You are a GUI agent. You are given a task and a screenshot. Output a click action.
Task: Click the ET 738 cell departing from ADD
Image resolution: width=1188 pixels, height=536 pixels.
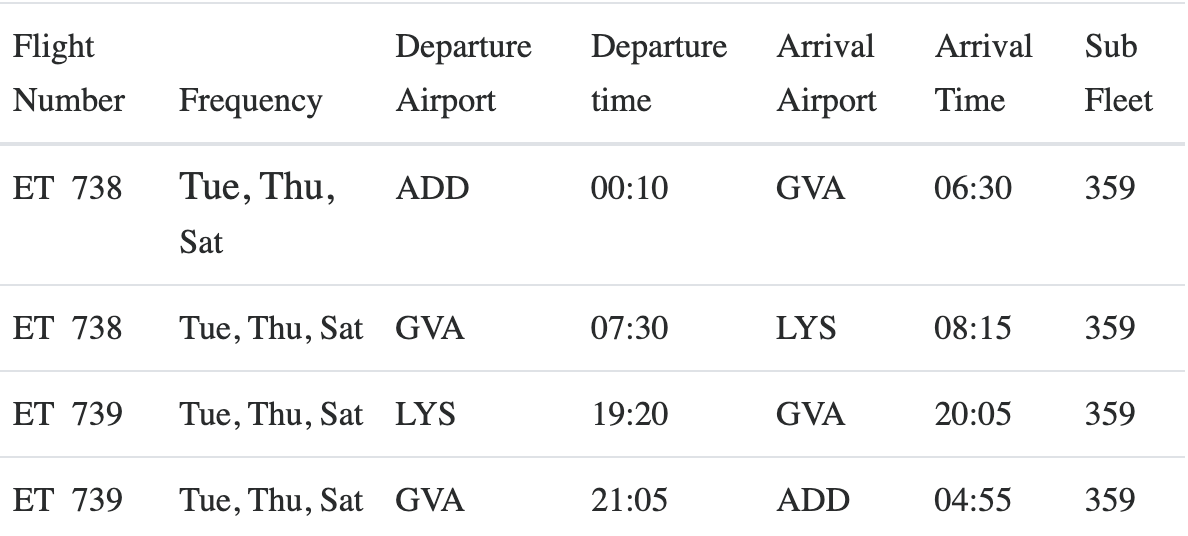pyautogui.click(x=68, y=188)
